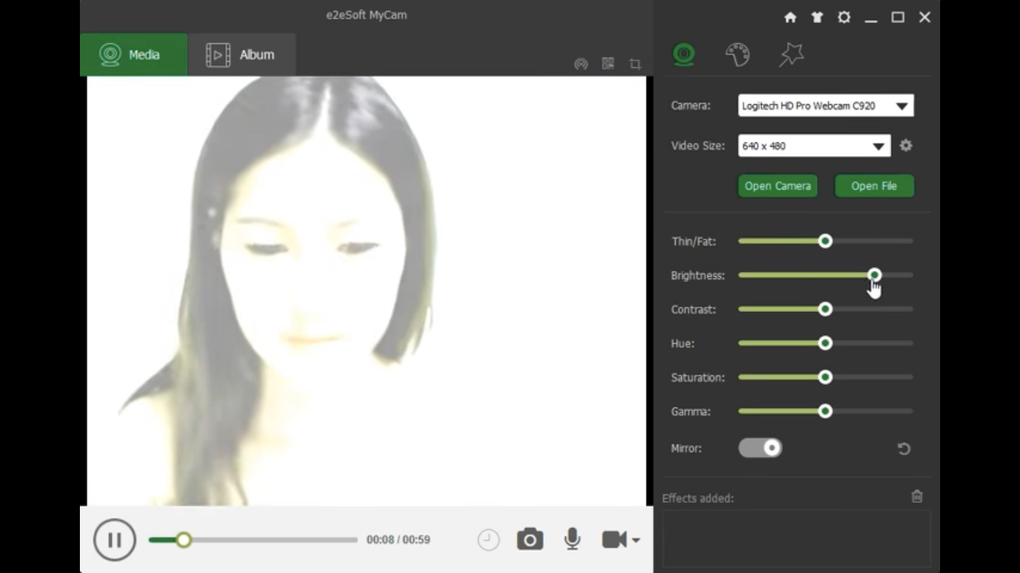
Task: Select the Media tab
Action: coord(133,55)
